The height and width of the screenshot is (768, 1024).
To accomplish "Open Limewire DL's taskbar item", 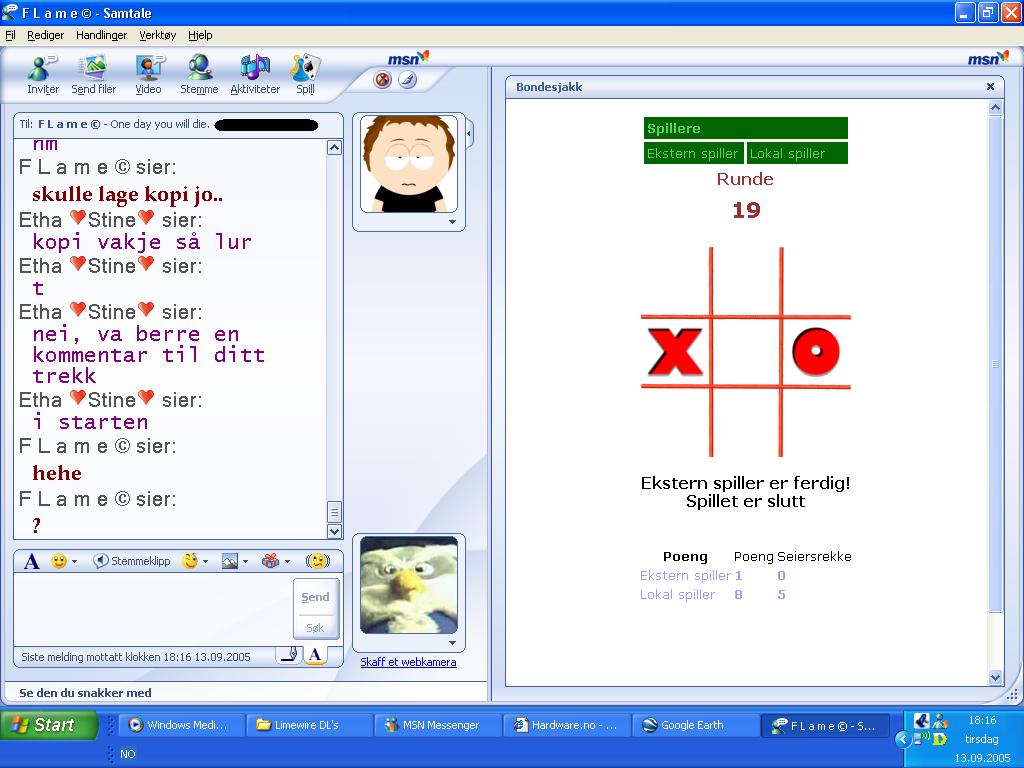I will click(309, 725).
